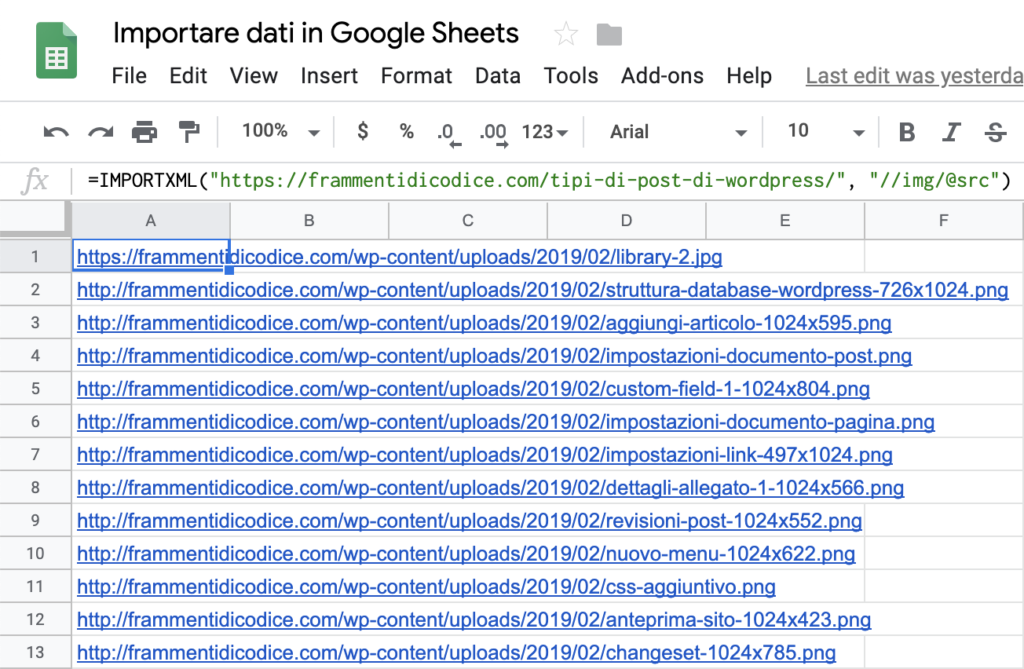Screen dimensions: 1024x669
Task: Select row 1 header
Action: coord(35,256)
